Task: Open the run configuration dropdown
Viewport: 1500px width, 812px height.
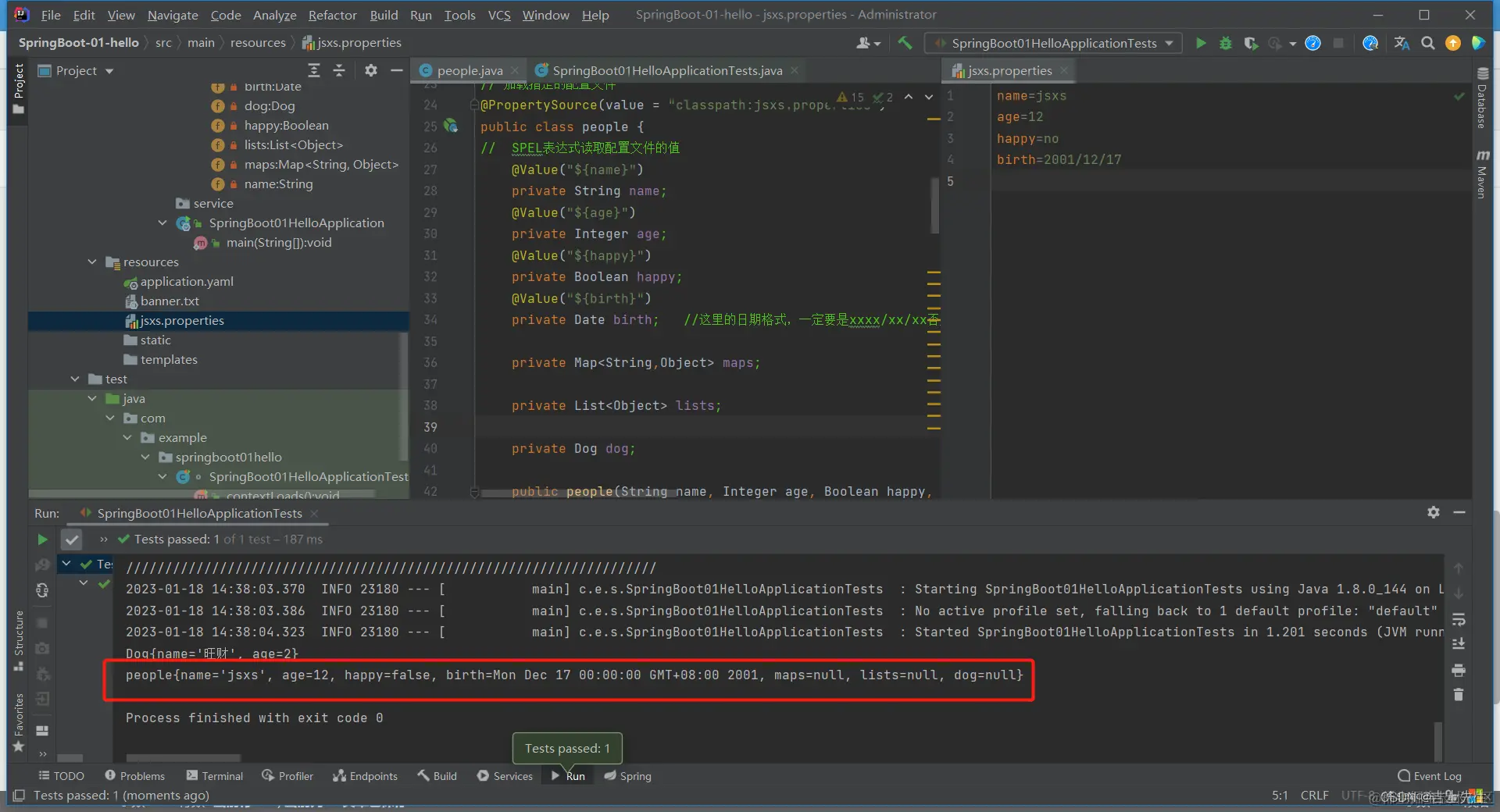Action: pos(1053,43)
